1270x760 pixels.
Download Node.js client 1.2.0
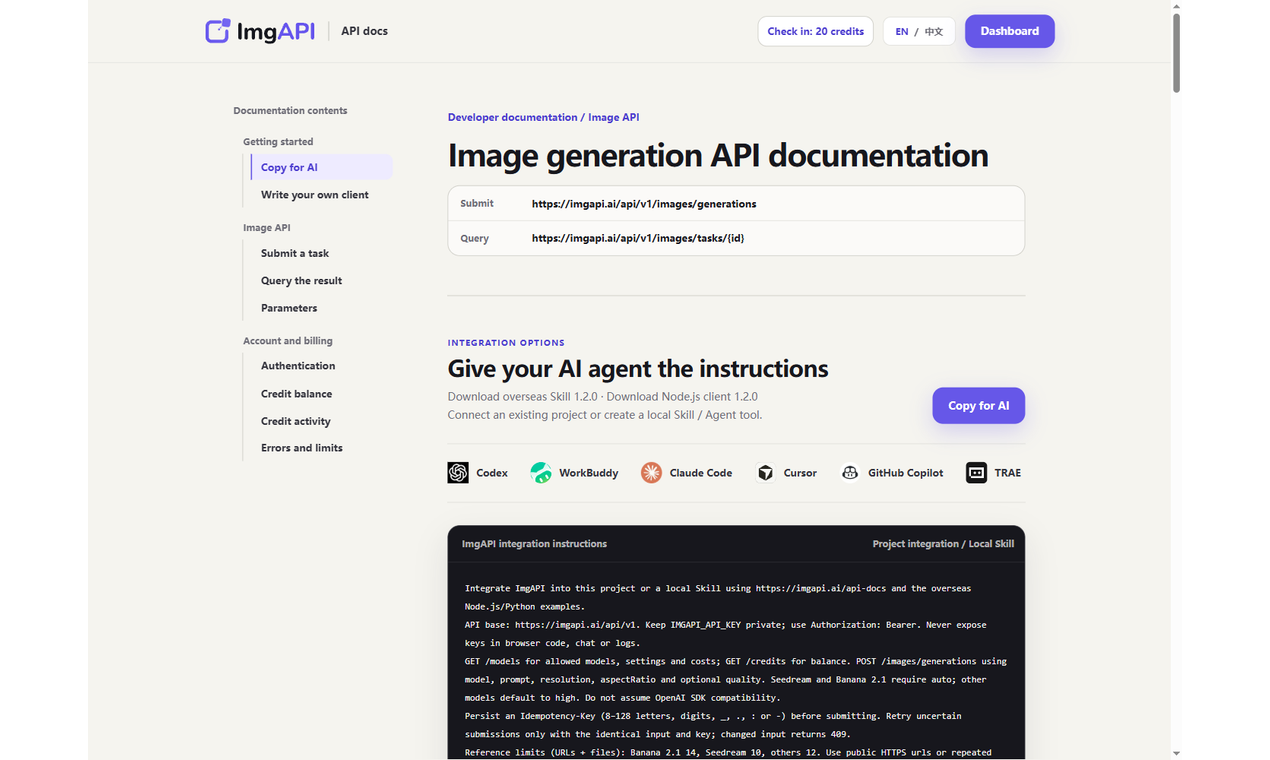[x=682, y=397]
